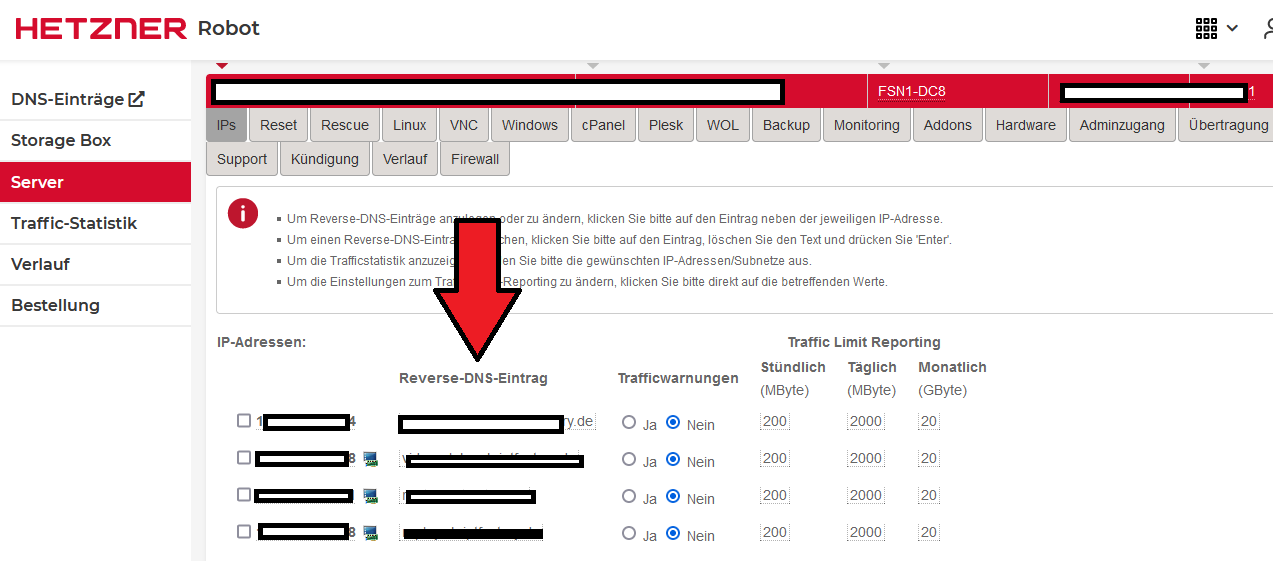This screenshot has height=561, width=1273.
Task: Click the user account icon
Action: coord(1265,28)
